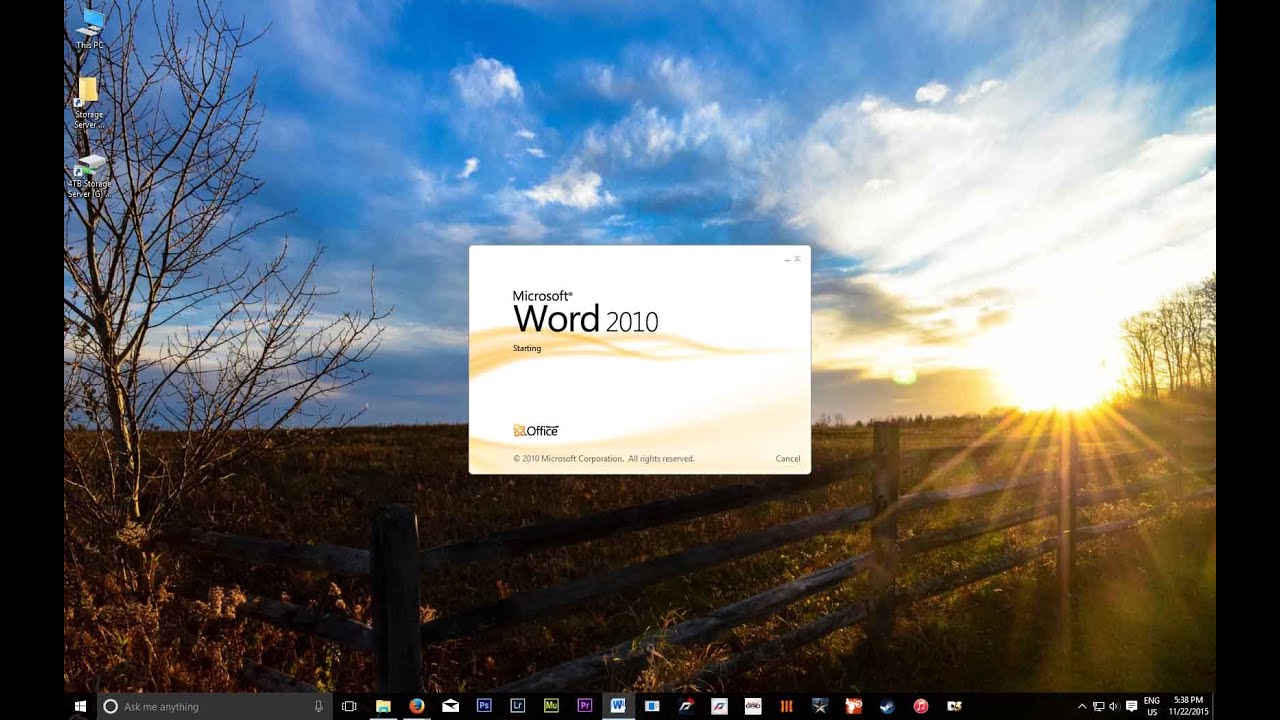Switch to Word on the taskbar
The height and width of the screenshot is (720, 1280).
618,706
